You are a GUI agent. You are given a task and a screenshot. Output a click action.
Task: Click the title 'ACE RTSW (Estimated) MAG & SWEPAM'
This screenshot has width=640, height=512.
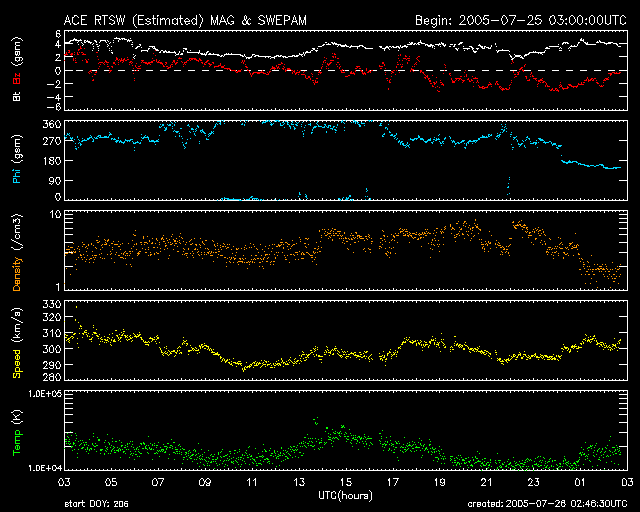click(185, 20)
